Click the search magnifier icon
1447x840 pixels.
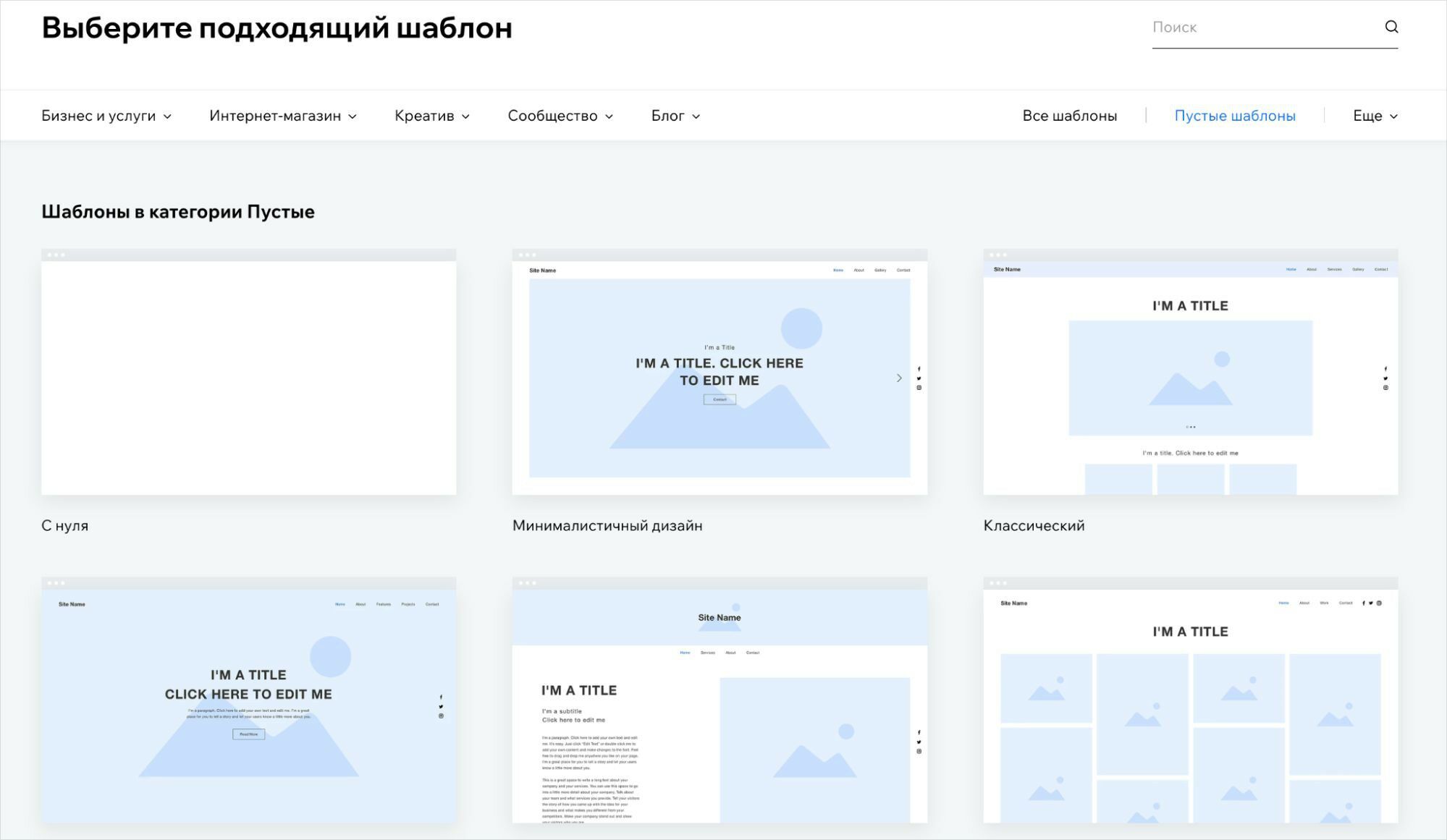tap(1391, 27)
